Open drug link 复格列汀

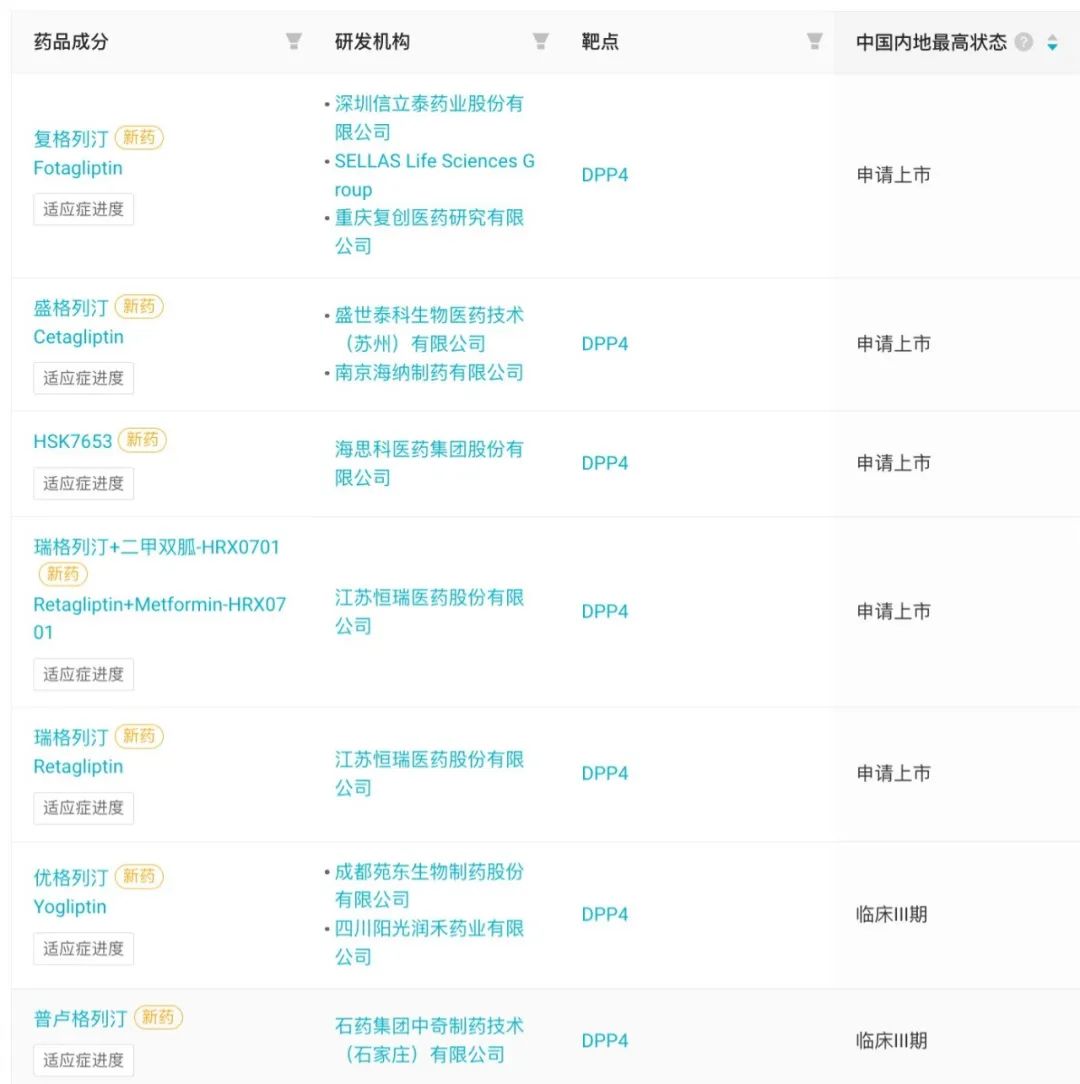[71, 138]
